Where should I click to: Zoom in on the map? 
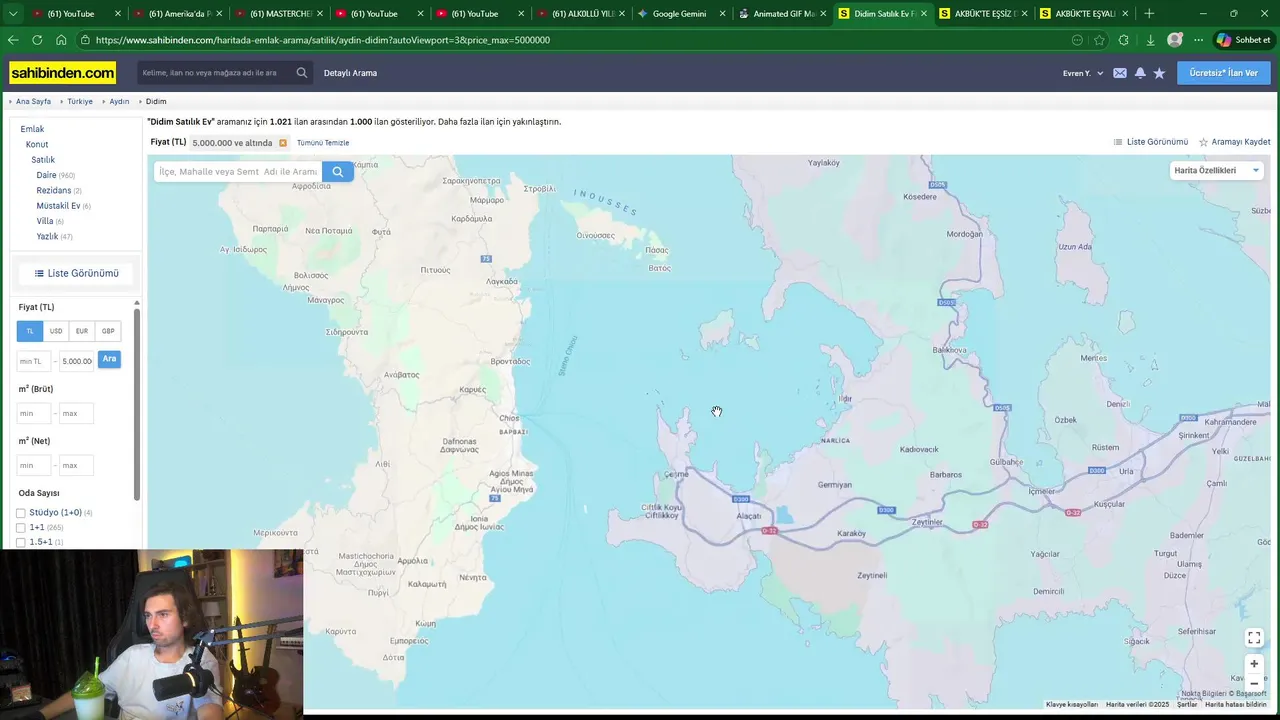[1254, 664]
